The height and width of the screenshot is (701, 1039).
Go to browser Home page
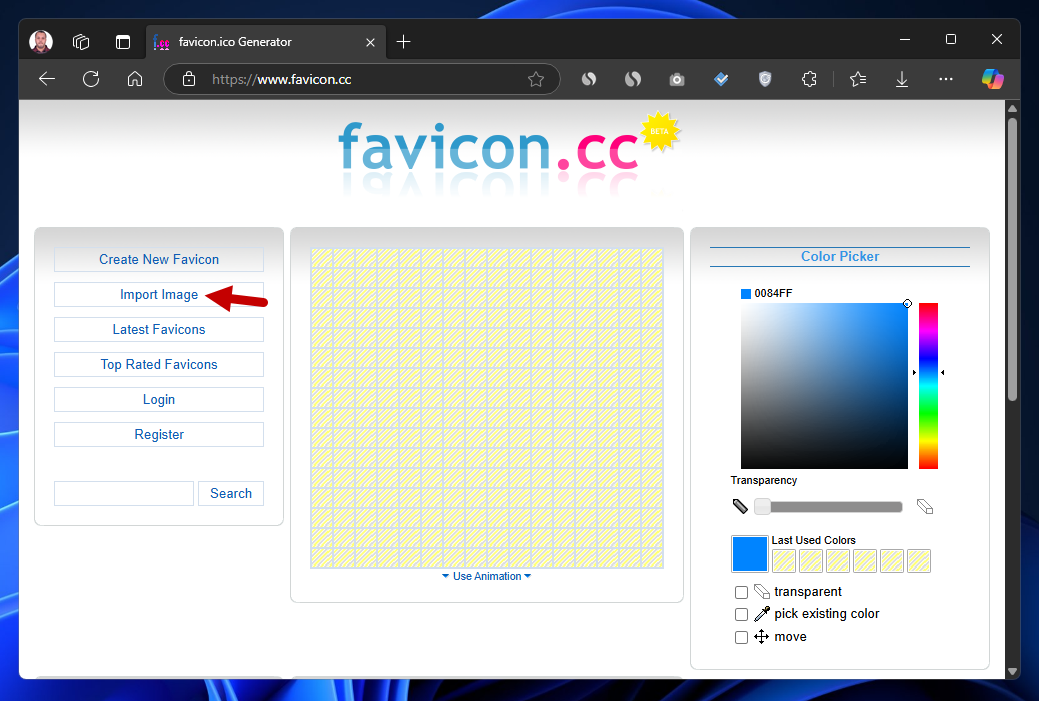135,80
